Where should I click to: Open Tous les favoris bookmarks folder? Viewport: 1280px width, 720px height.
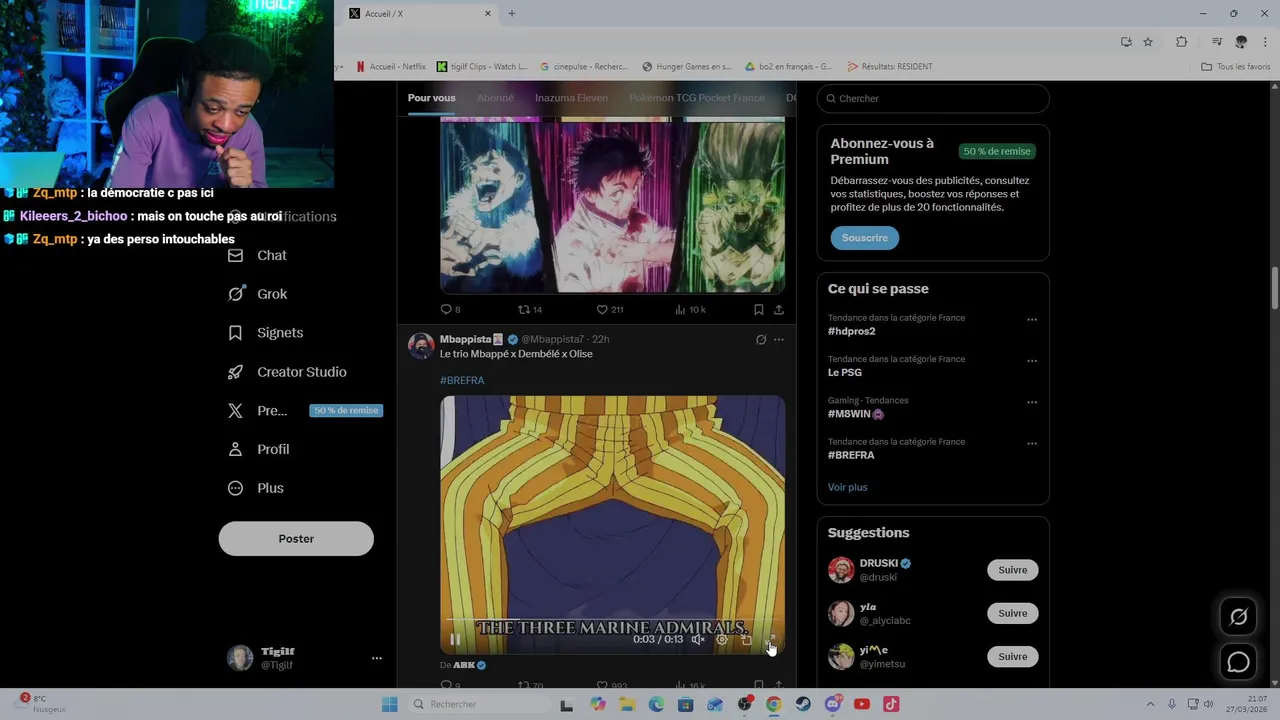click(x=1236, y=67)
